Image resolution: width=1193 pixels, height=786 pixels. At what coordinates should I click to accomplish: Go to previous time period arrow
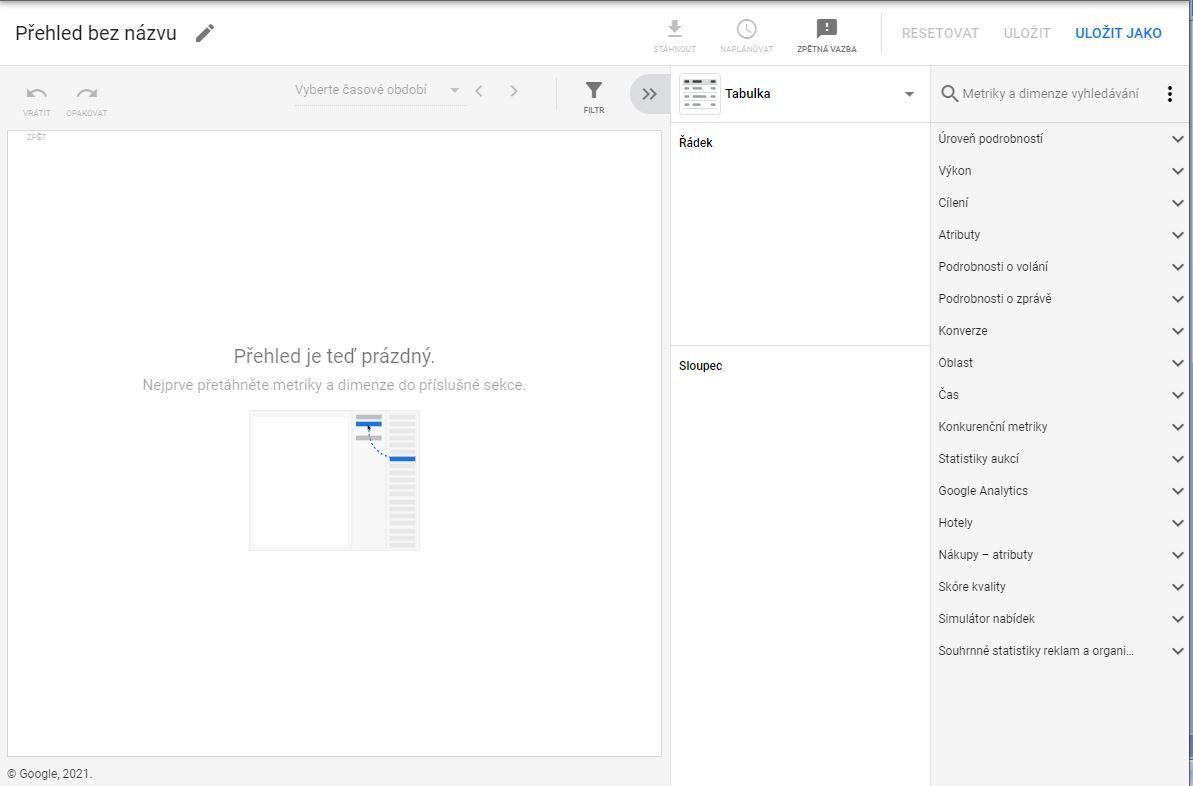pyautogui.click(x=479, y=91)
